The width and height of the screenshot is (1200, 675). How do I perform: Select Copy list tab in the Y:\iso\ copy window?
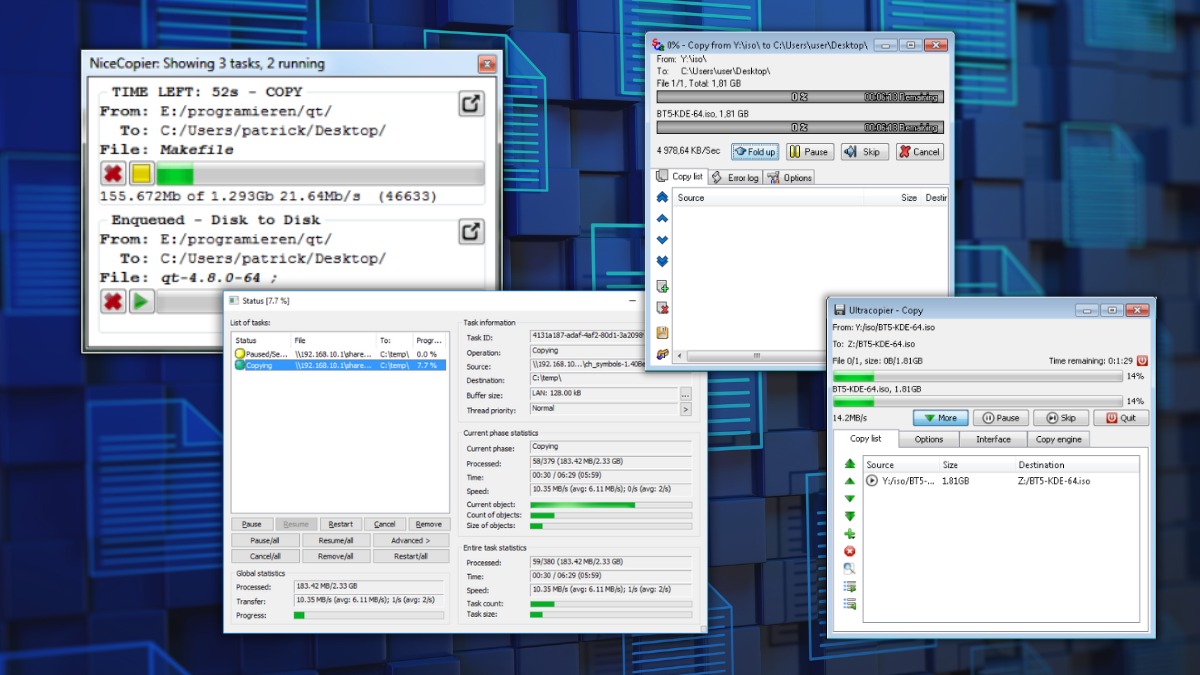[680, 176]
